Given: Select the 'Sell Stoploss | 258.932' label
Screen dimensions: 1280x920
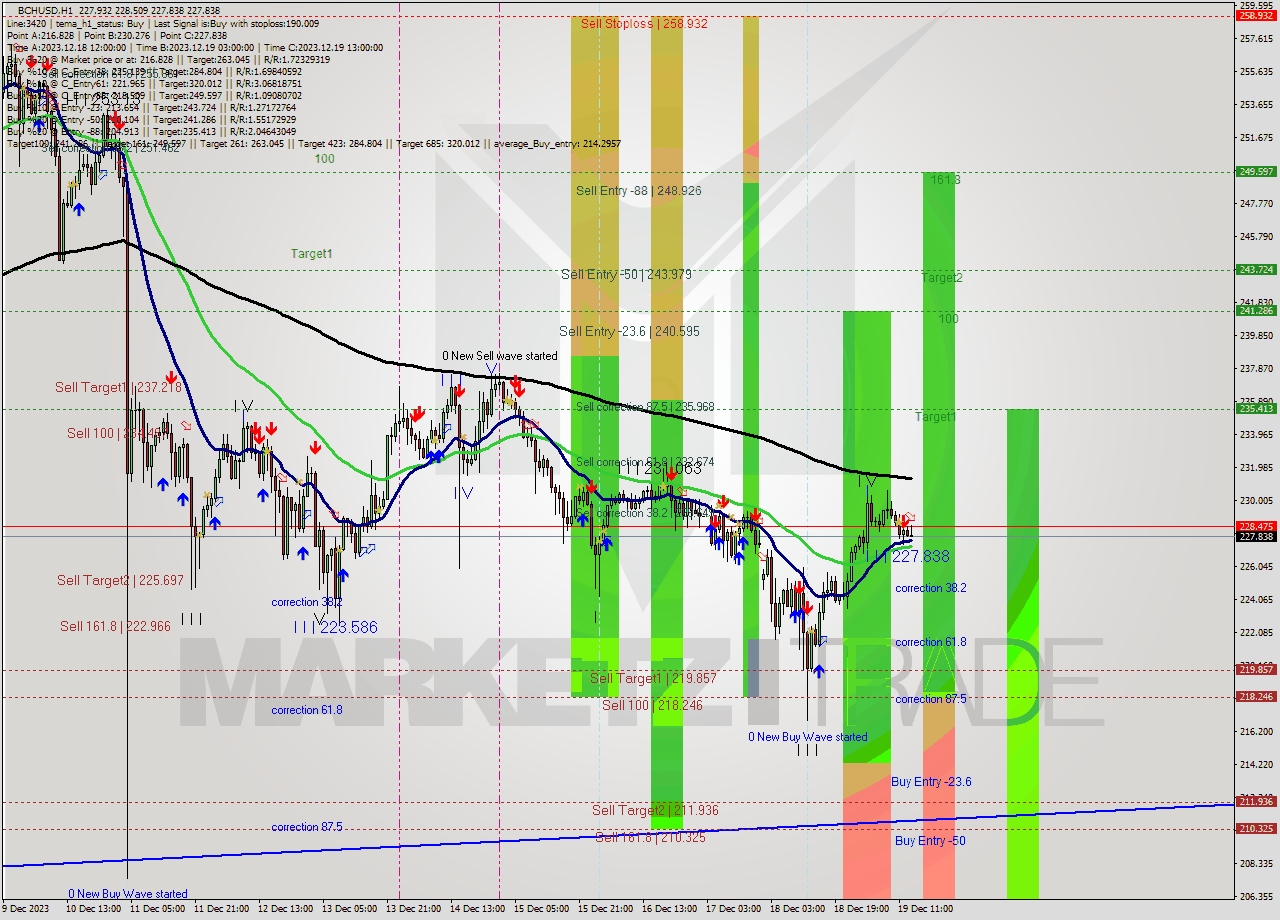Looking at the screenshot, I should (x=644, y=23).
